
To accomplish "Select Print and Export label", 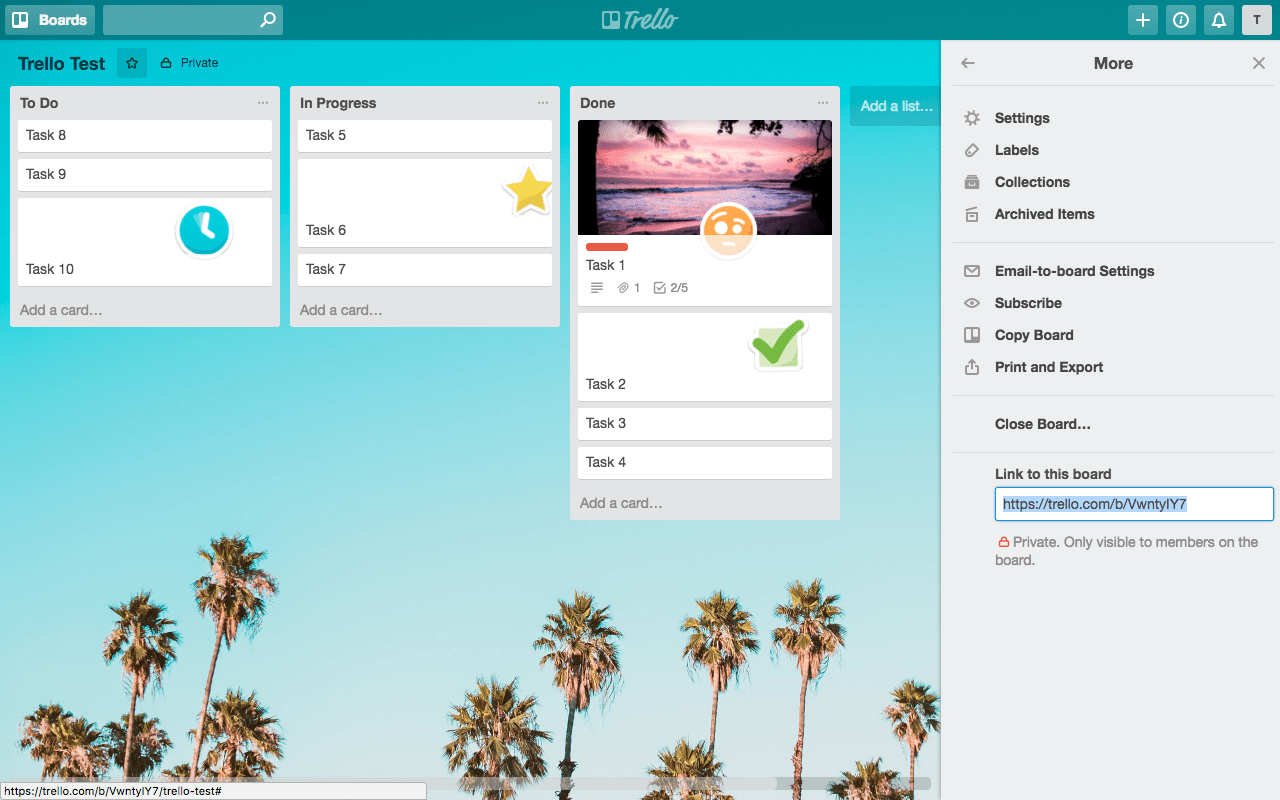I will pos(1049,367).
